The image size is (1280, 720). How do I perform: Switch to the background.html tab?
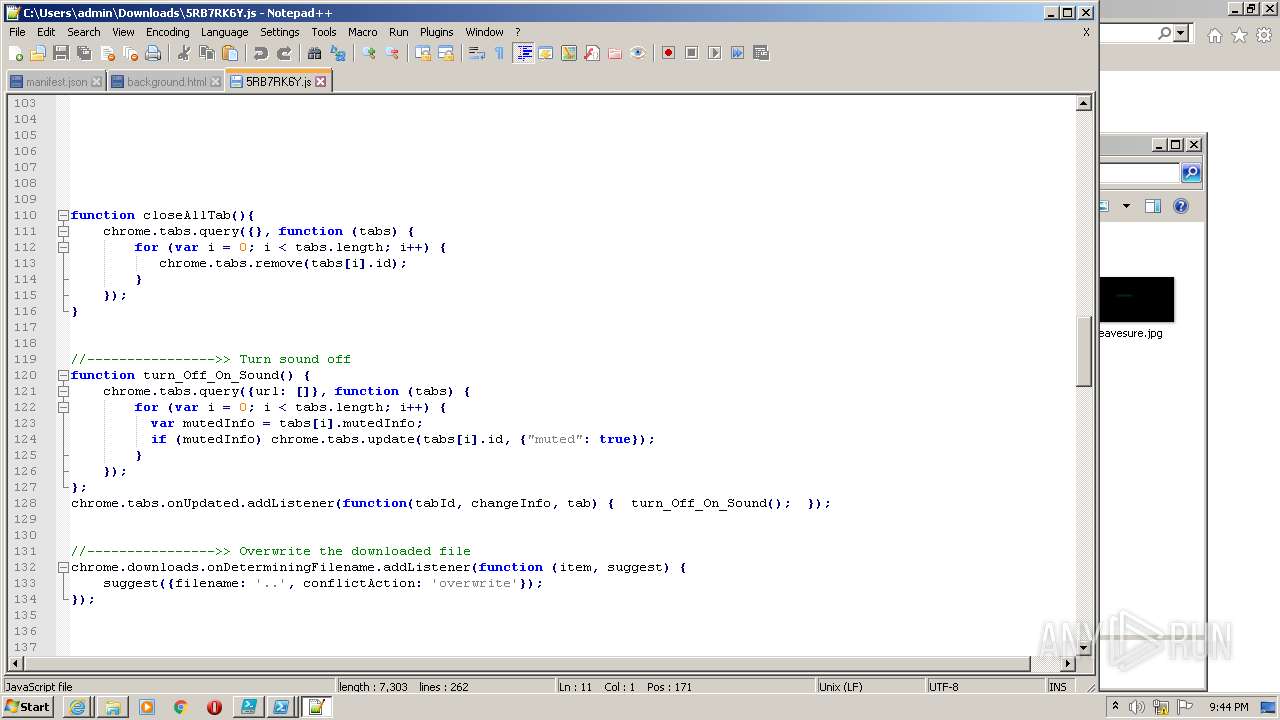coord(166,82)
